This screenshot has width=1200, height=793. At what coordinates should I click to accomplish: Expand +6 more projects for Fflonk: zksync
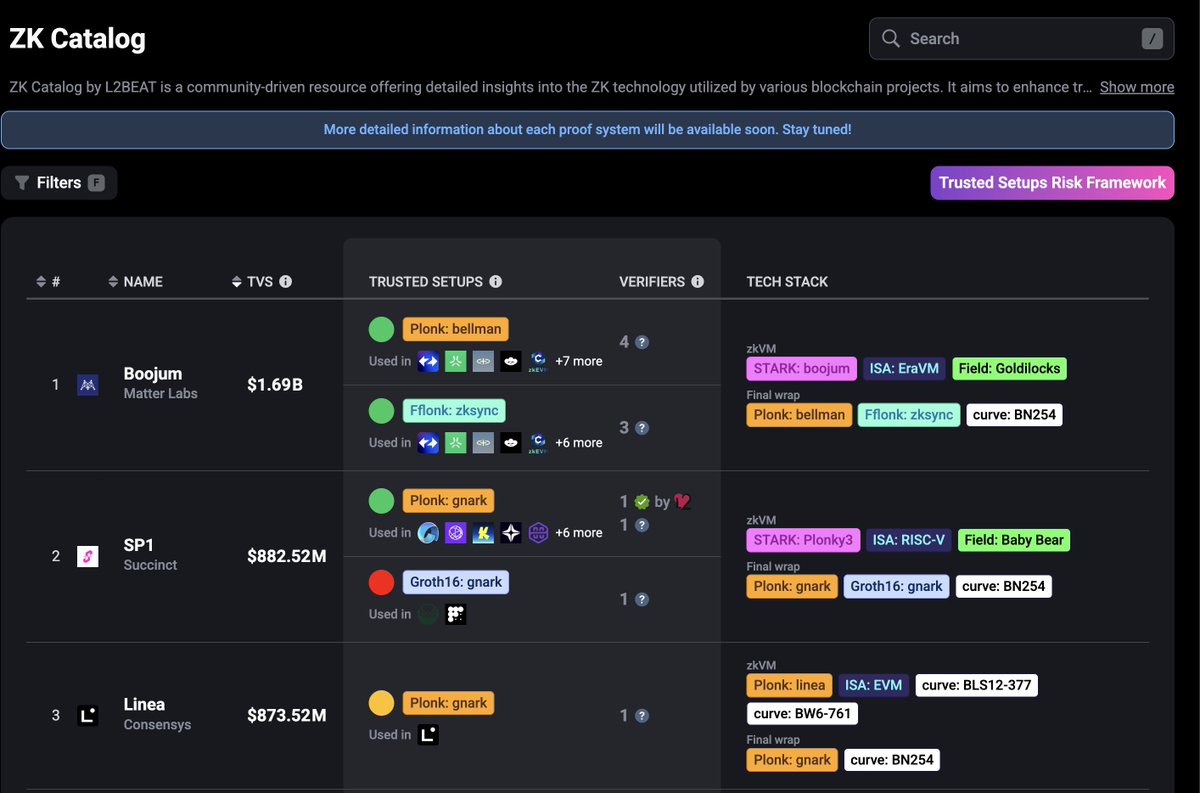[x=579, y=442]
